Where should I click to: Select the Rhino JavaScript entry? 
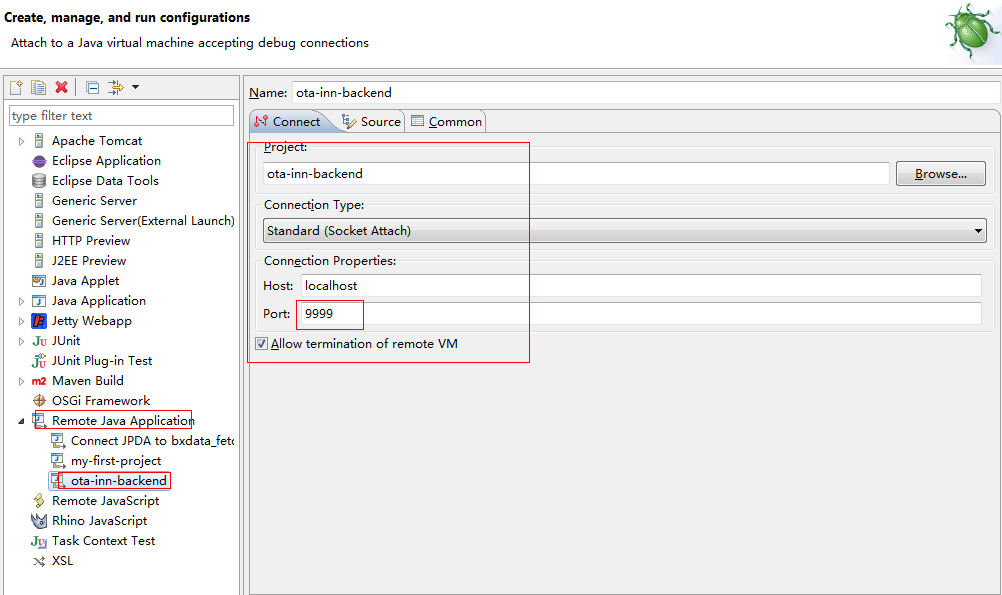[x=99, y=521]
